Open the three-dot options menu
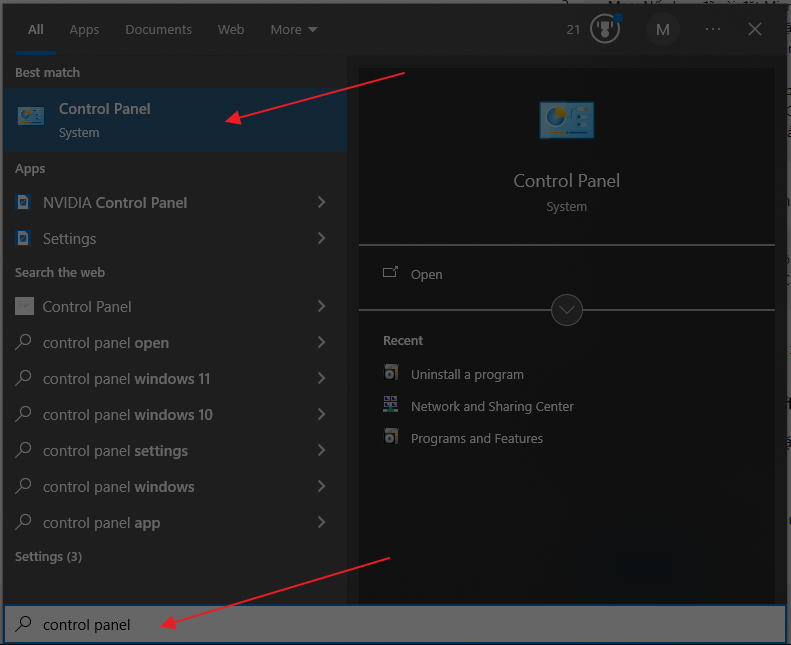The width and height of the screenshot is (791, 645). [x=713, y=29]
